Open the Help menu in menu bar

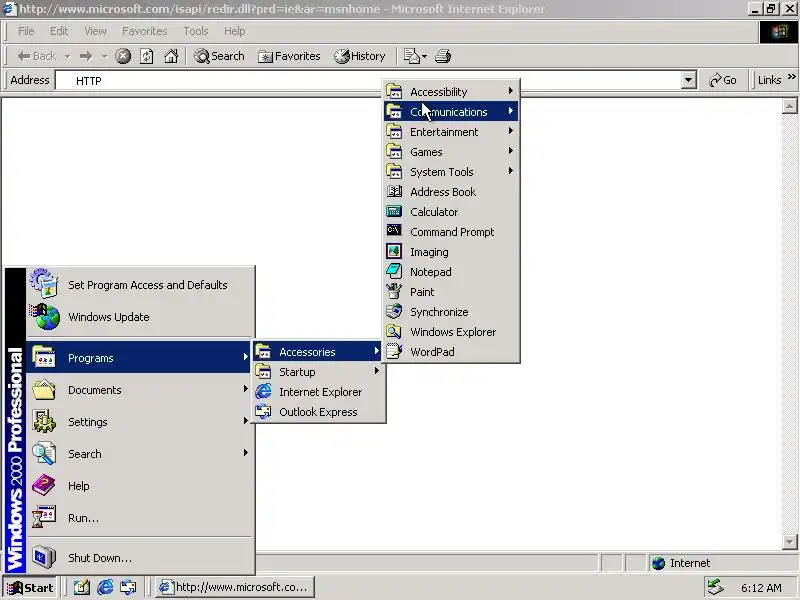click(235, 31)
